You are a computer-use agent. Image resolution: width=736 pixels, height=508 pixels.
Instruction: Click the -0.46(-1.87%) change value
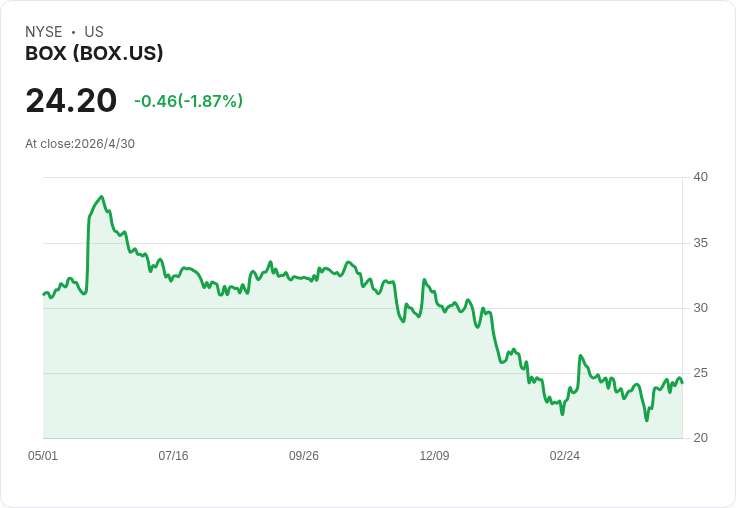point(188,101)
